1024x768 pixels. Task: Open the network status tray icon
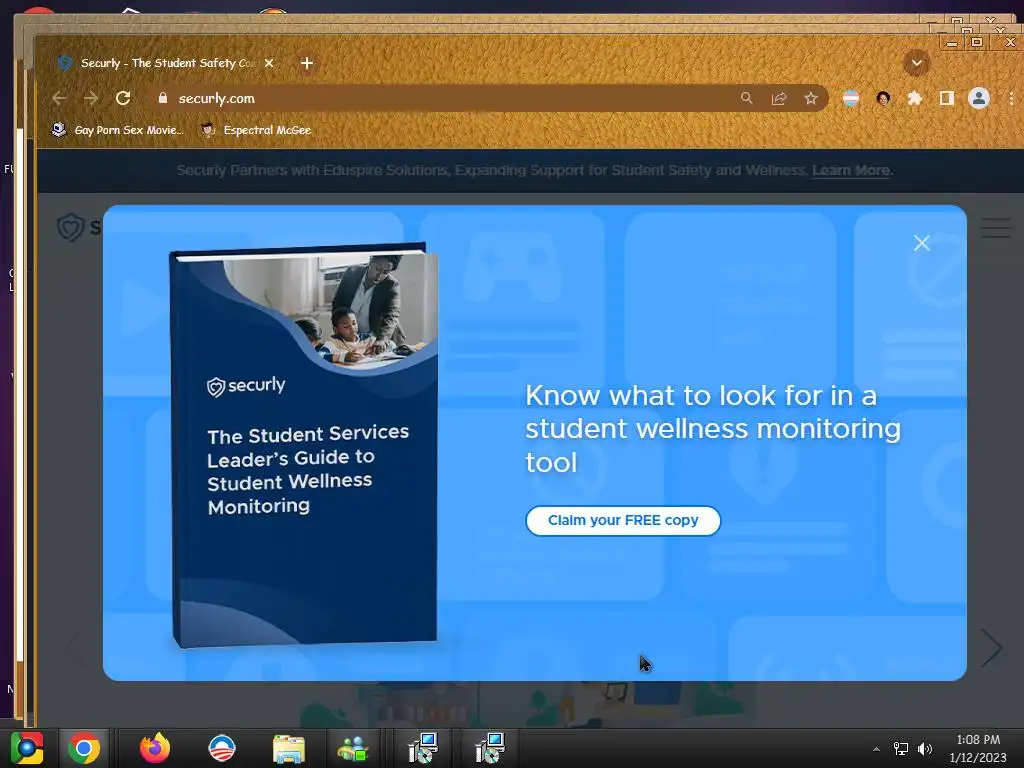tap(901, 749)
